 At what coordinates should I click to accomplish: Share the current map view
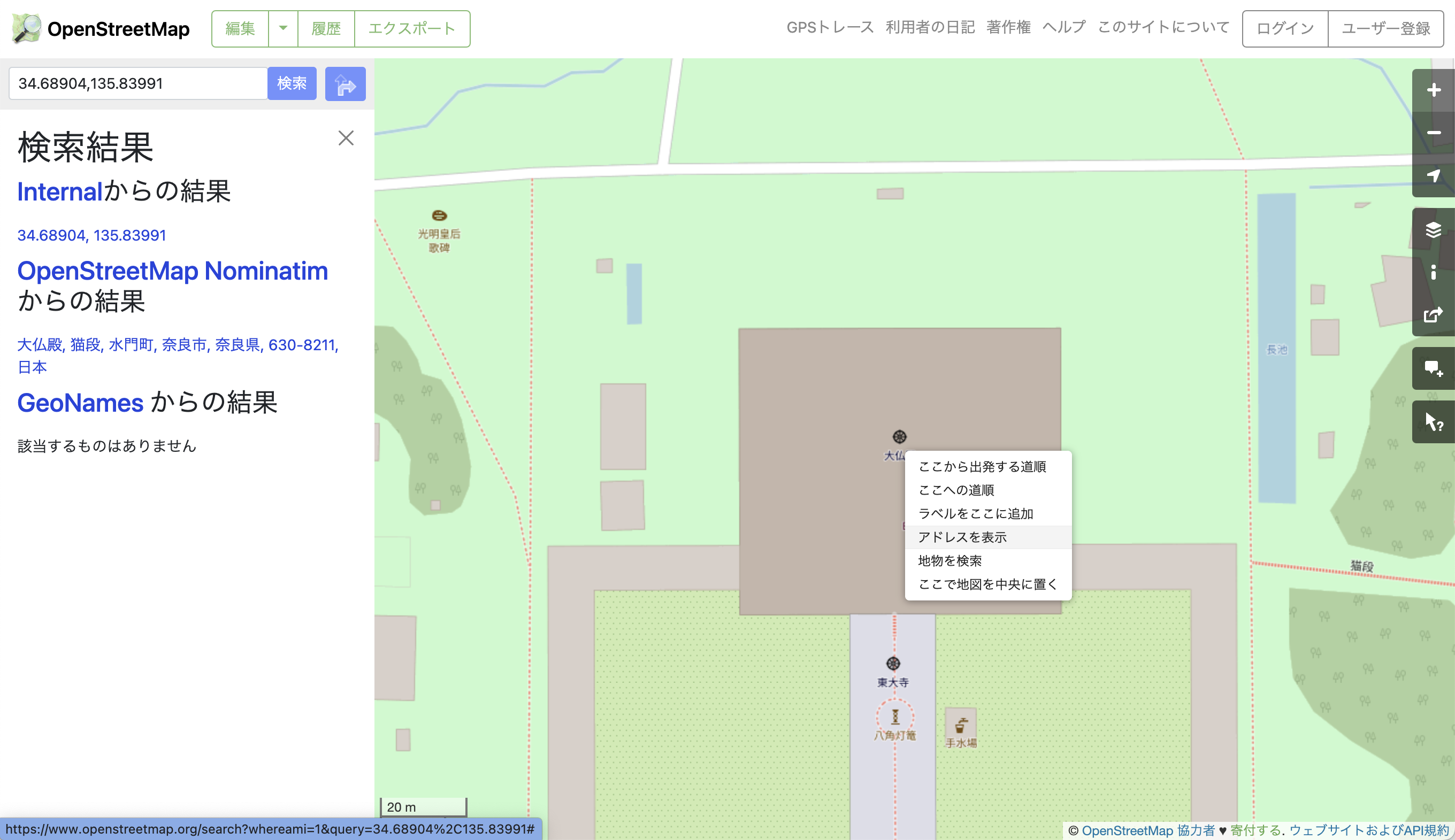click(1435, 314)
